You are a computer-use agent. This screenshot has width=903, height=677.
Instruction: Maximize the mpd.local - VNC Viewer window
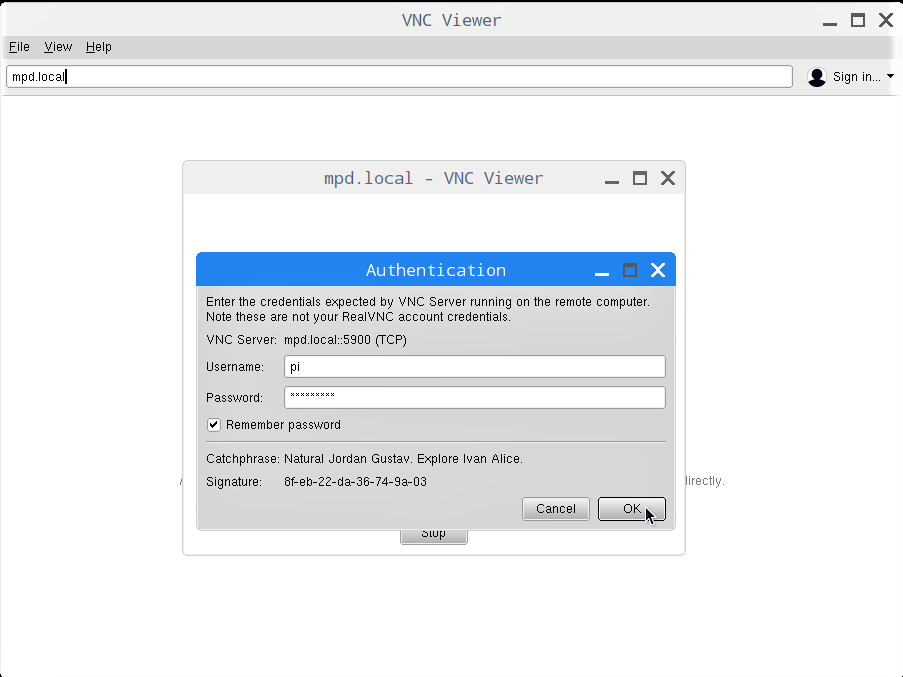coord(640,178)
